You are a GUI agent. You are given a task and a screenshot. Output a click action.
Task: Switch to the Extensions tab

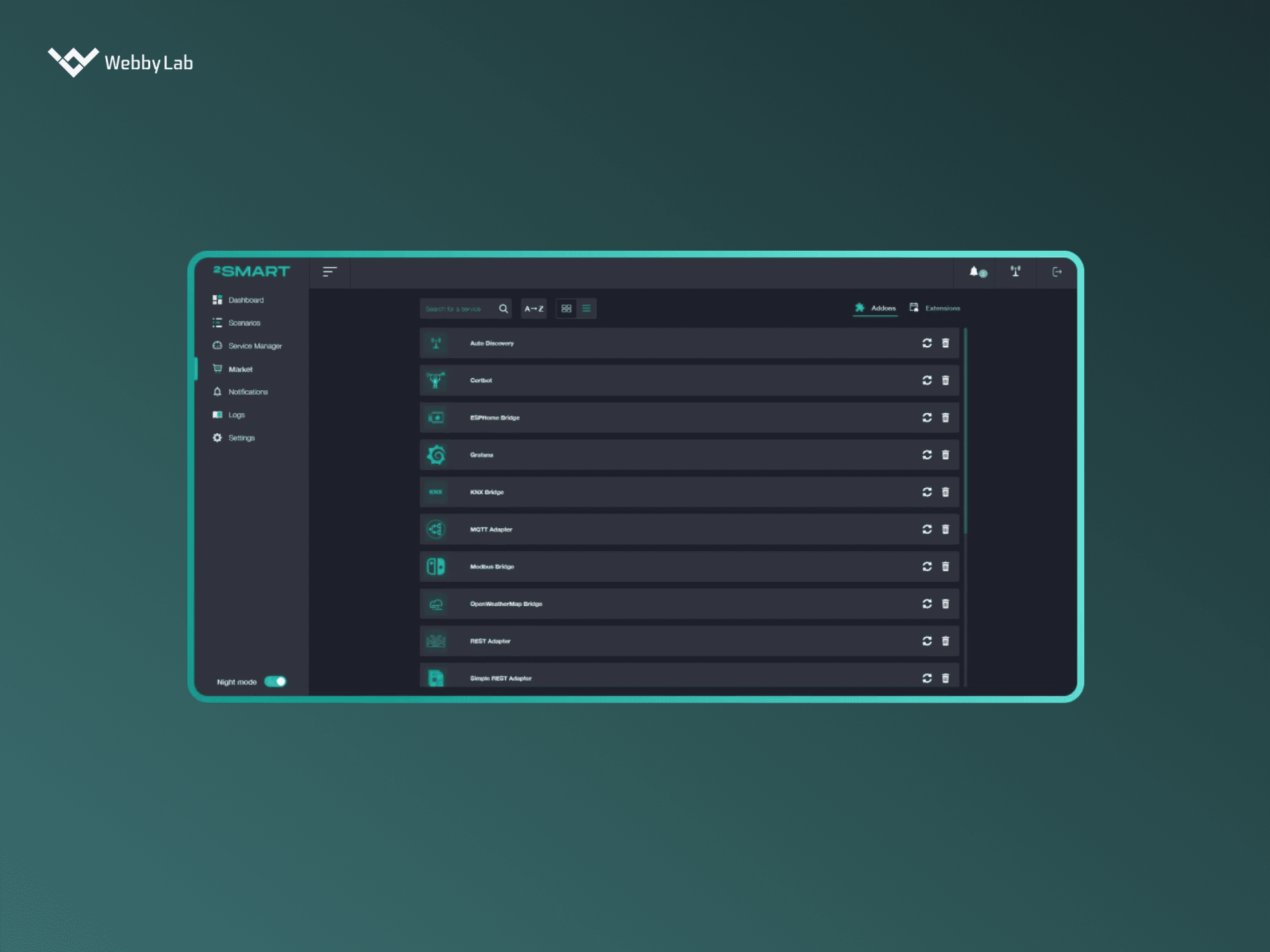click(x=935, y=308)
